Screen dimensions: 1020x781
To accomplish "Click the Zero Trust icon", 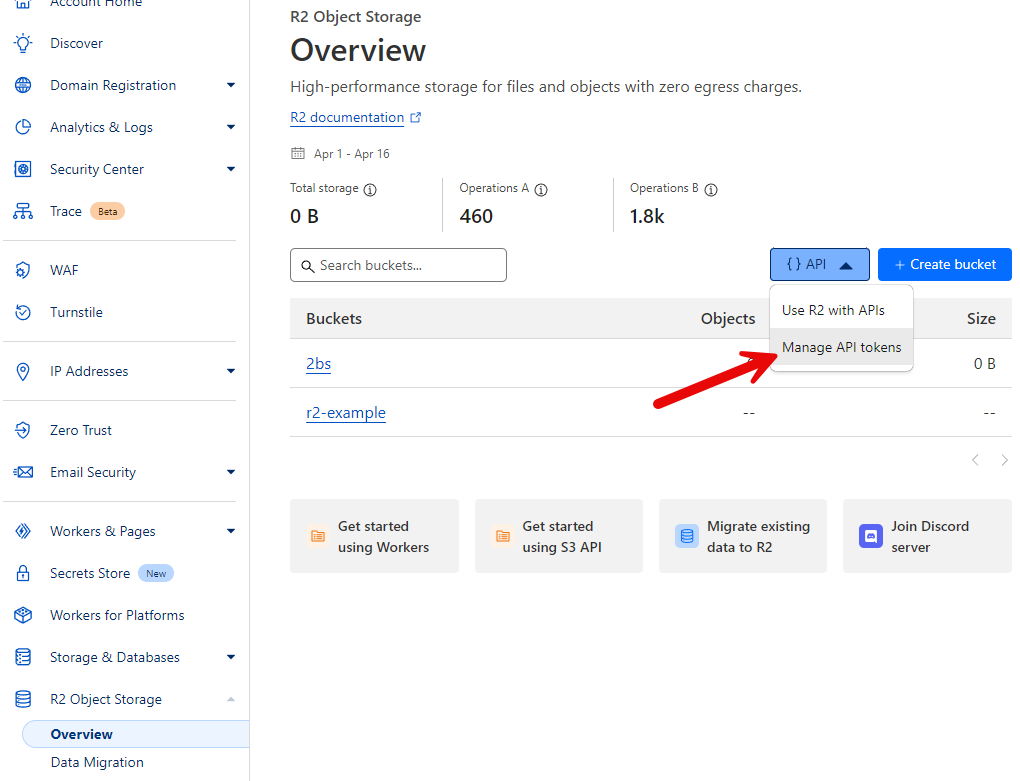I will pos(23,430).
